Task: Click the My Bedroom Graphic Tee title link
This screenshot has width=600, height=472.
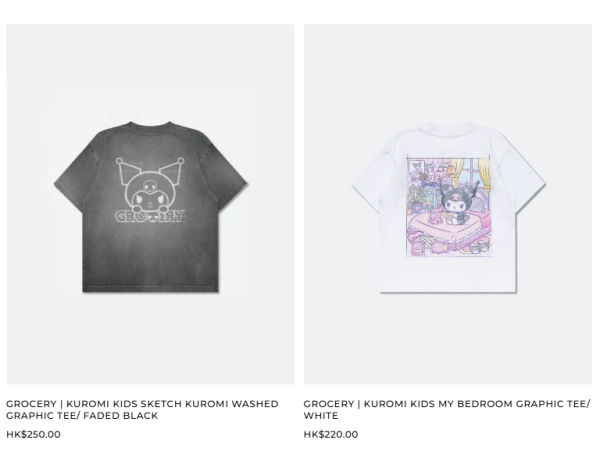Action: click(447, 410)
